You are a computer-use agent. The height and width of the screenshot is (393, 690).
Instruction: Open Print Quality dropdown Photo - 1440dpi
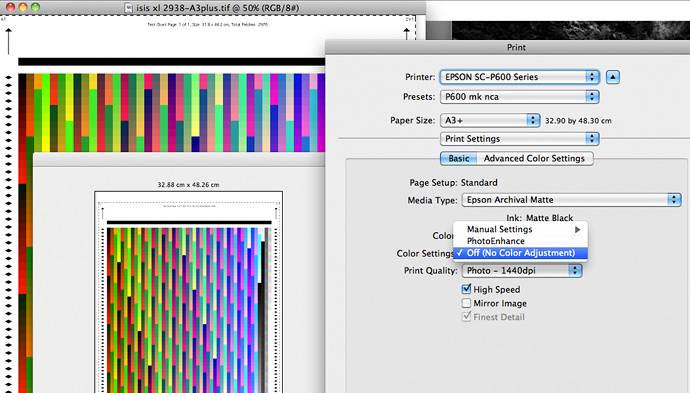pyautogui.click(x=522, y=270)
